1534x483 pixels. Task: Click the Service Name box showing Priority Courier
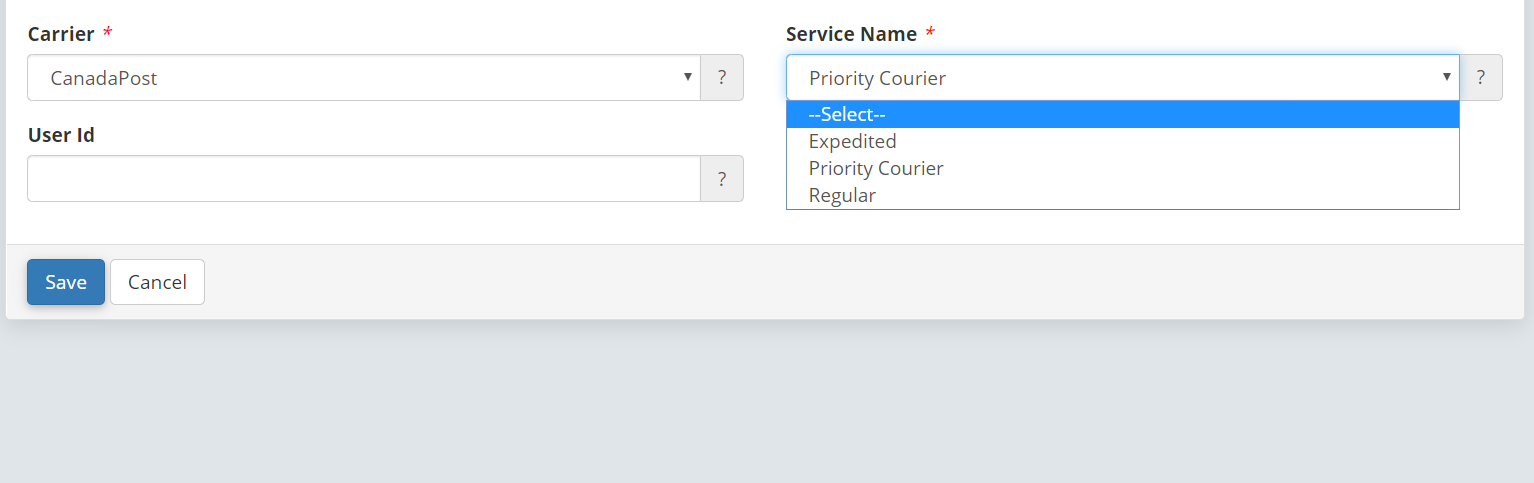coord(1123,78)
